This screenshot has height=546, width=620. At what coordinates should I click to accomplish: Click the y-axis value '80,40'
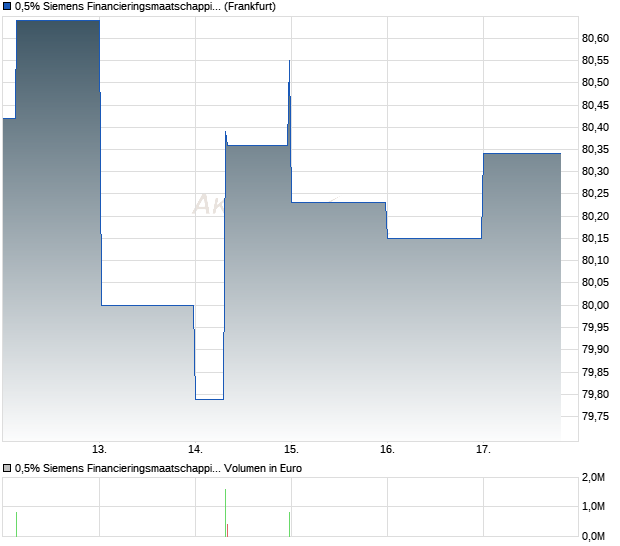point(595,127)
